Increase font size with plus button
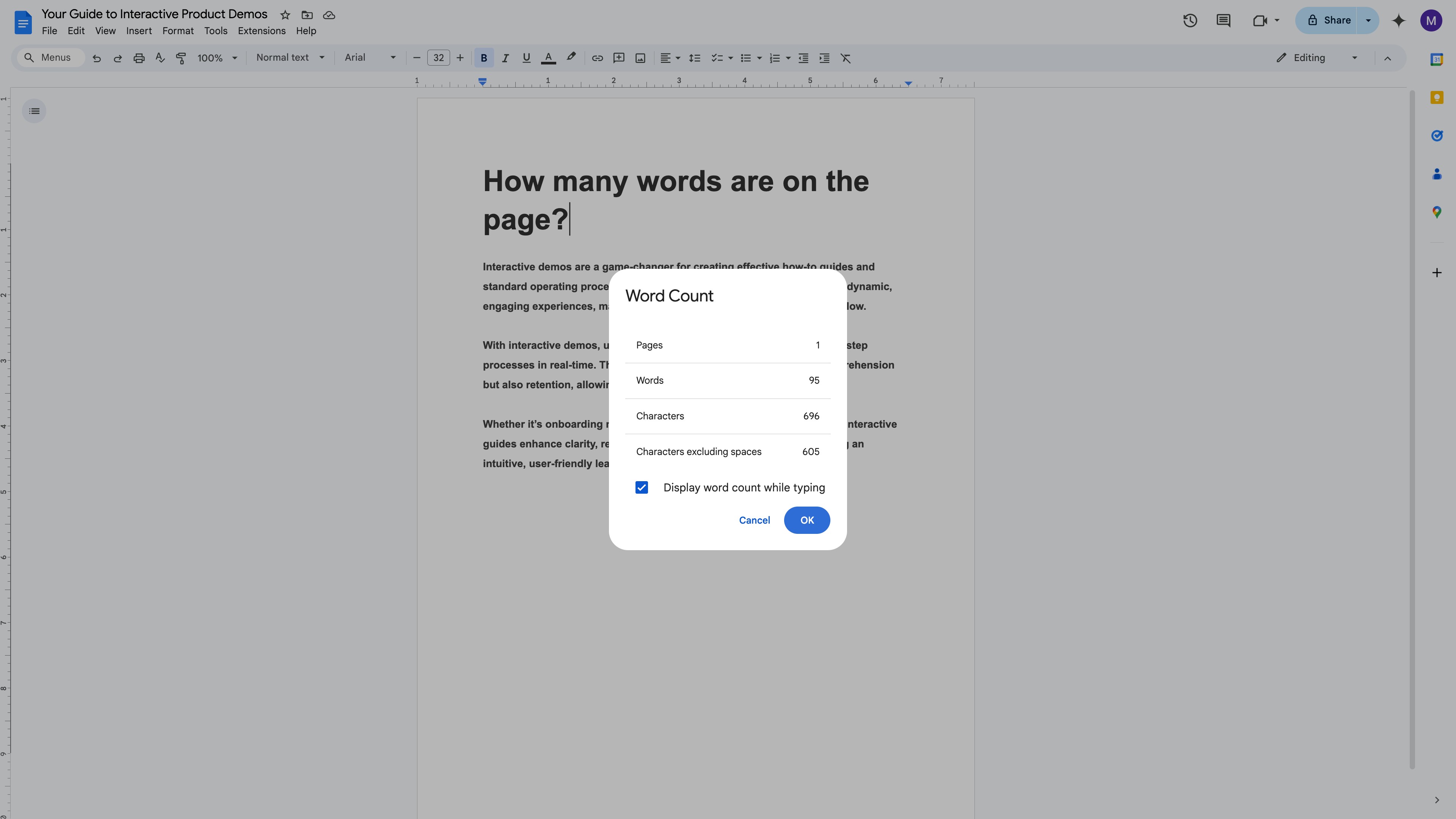 [x=460, y=58]
